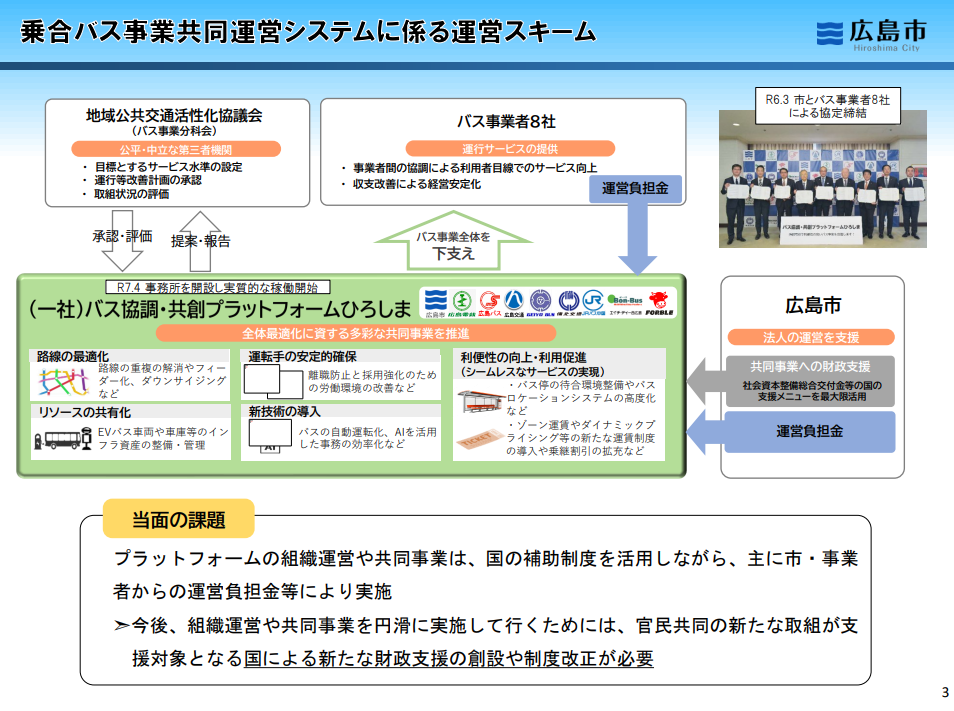The width and height of the screenshot is (954, 711).
Task: Select the JR bus logo
Action: click(593, 302)
